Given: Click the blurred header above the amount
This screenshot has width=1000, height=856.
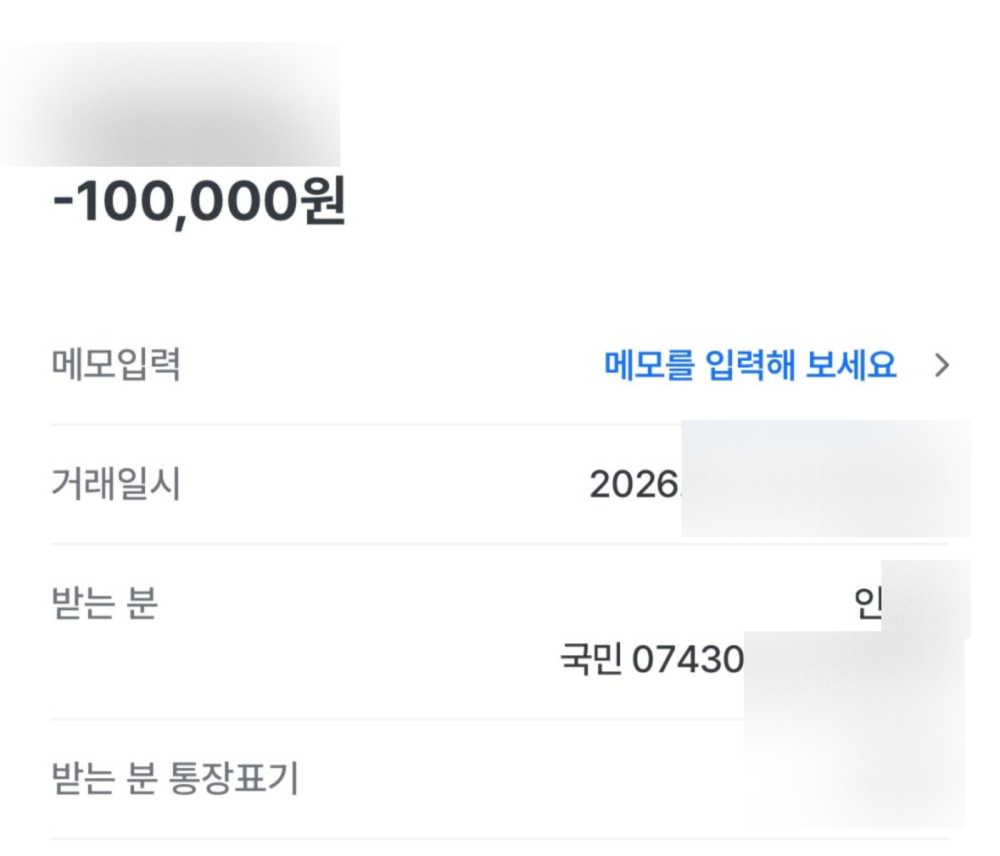Looking at the screenshot, I should [x=170, y=105].
